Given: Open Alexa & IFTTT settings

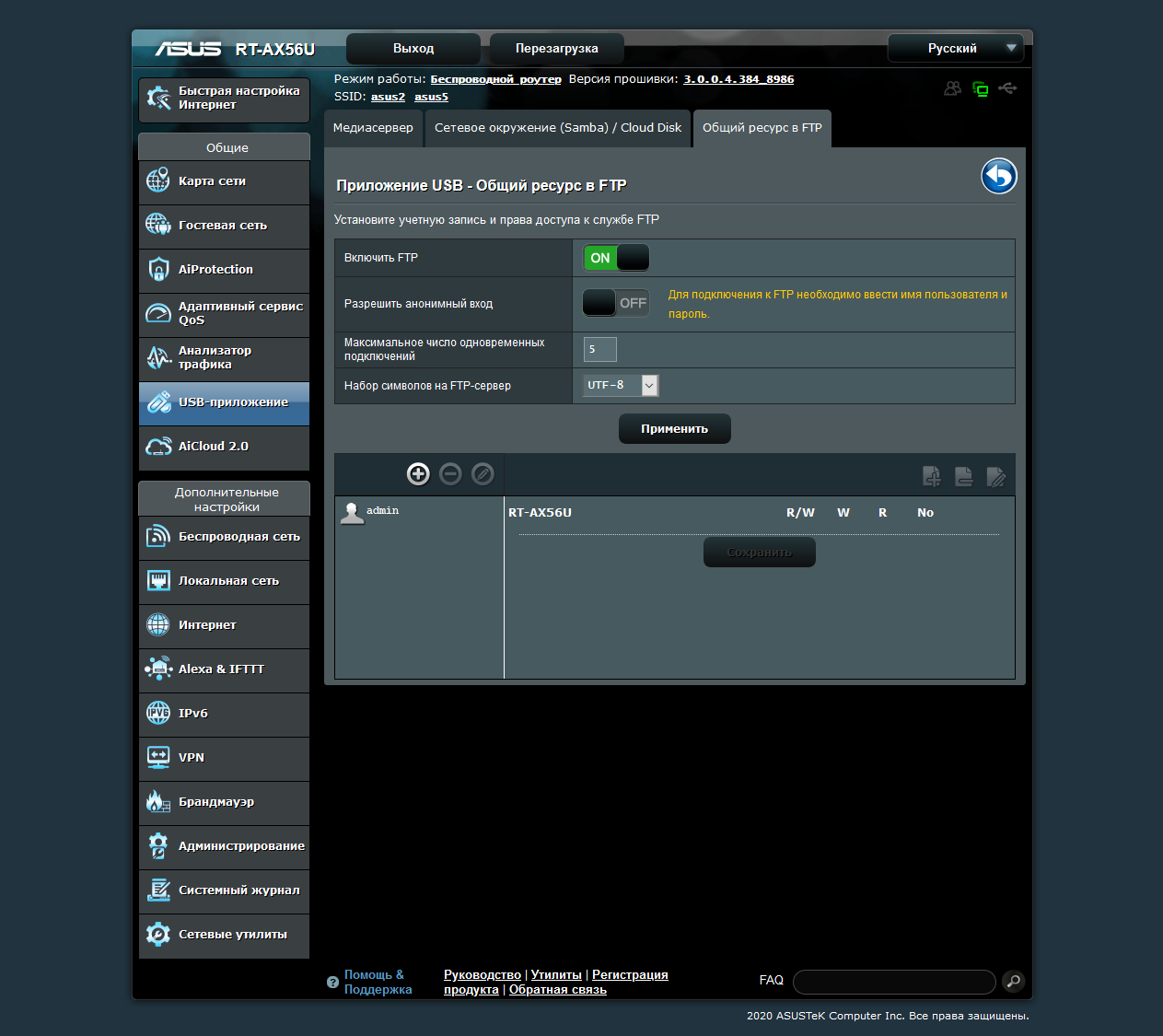Looking at the screenshot, I should point(224,669).
